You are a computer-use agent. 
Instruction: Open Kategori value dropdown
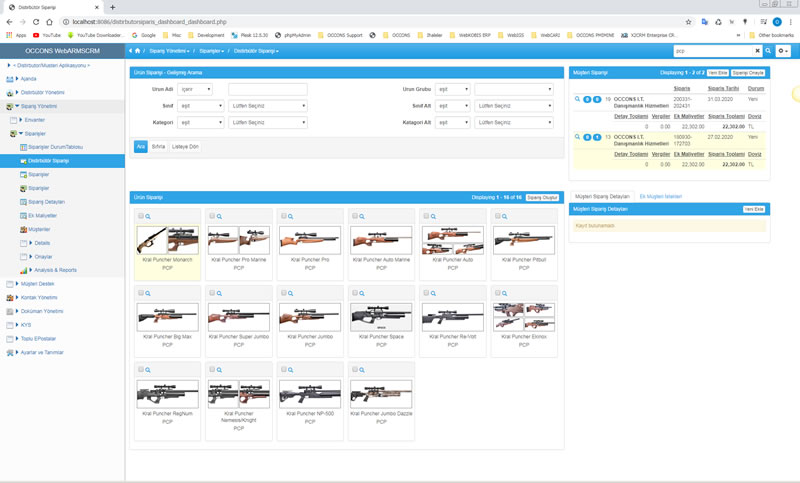268,123
